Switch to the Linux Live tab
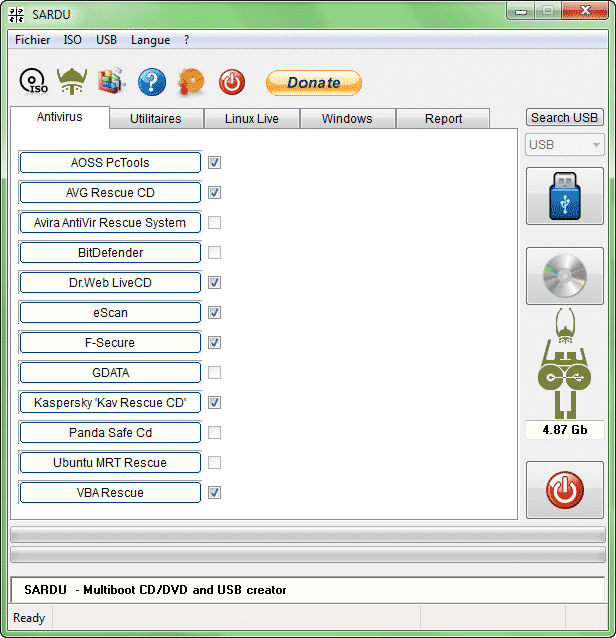Viewport: 616px width, 638px height. [252, 119]
